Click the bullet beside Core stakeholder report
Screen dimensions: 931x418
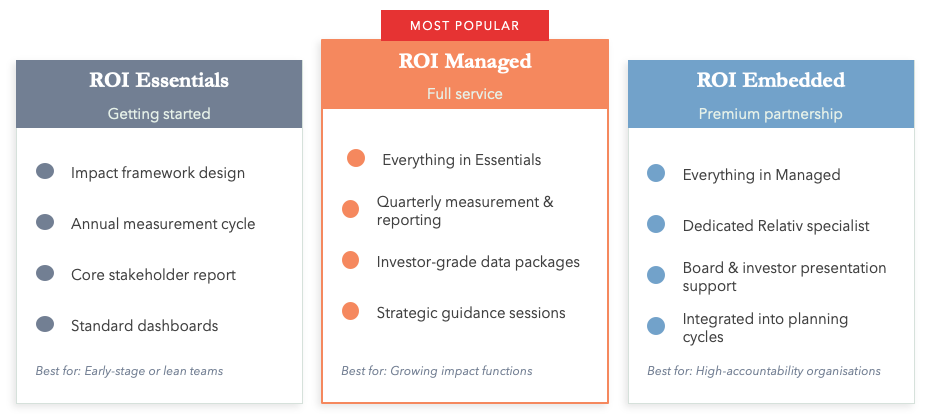(44, 273)
